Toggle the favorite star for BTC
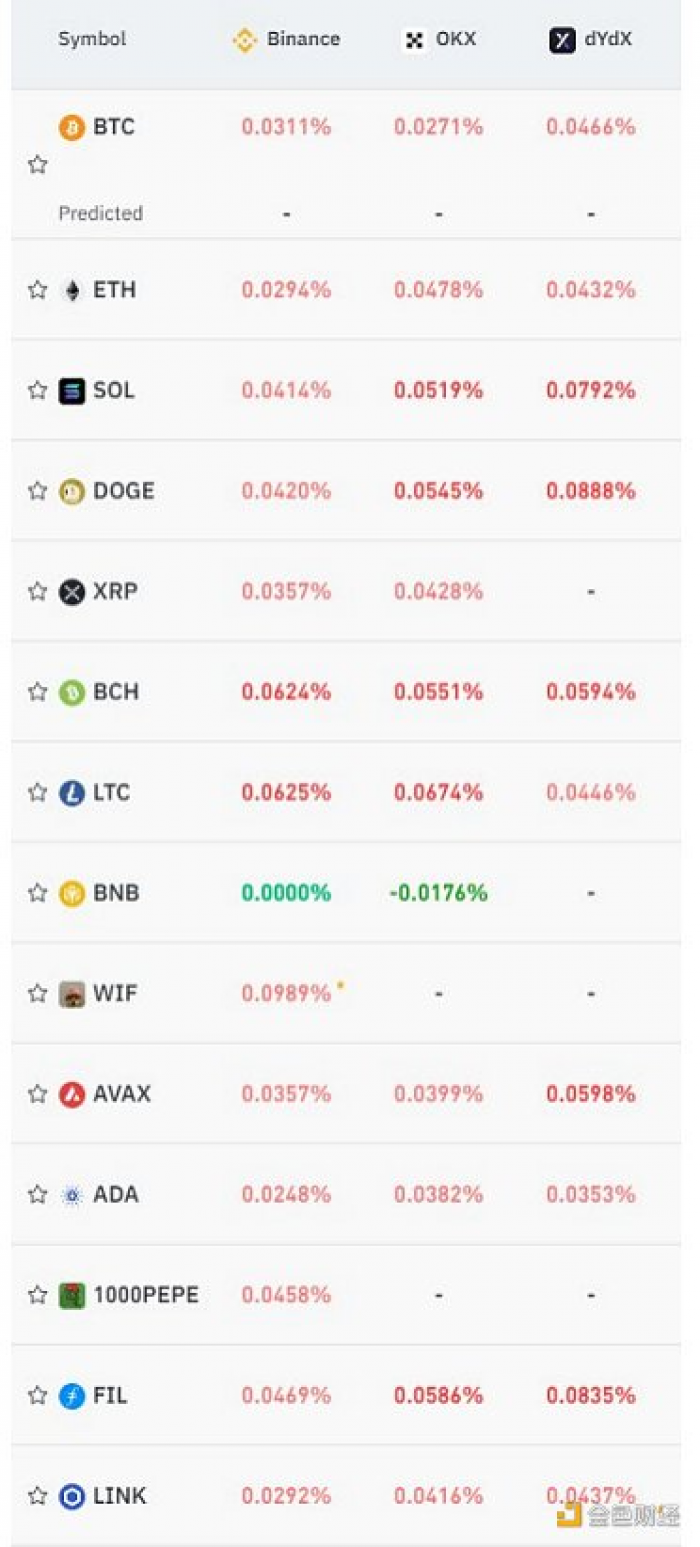 (x=38, y=165)
